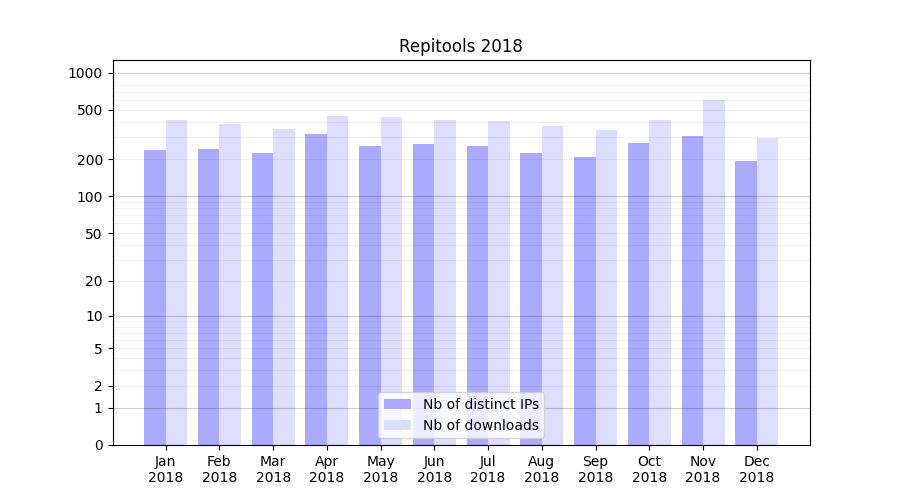Viewport: 900px width, 500px height.
Task: Click the Aug 2018 x-axis label
Action: [x=542, y=469]
